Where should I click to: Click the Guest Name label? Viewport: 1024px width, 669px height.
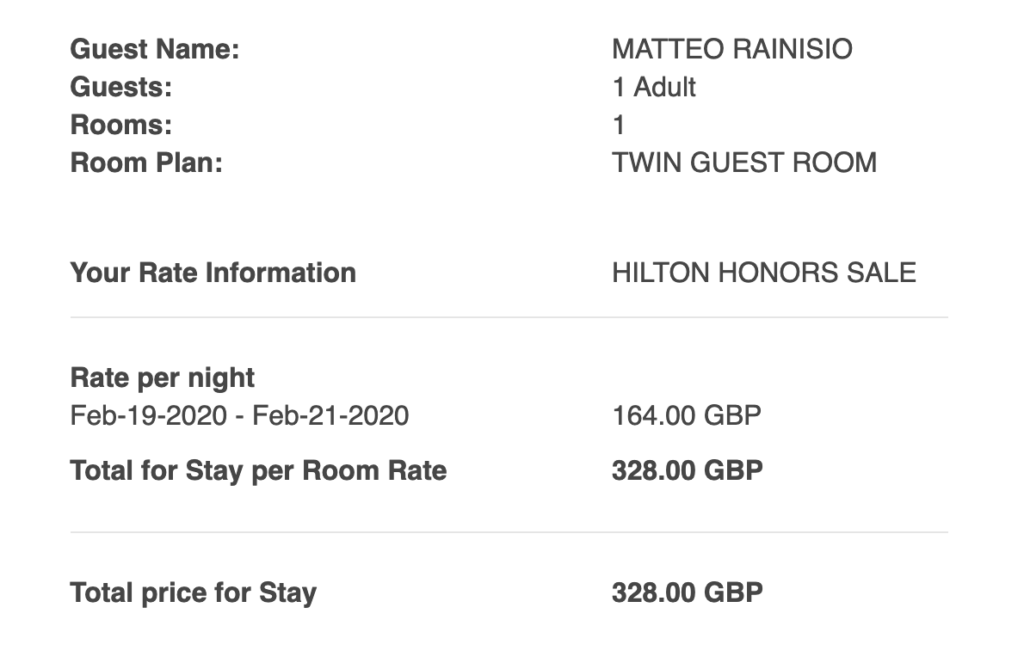[x=155, y=49]
